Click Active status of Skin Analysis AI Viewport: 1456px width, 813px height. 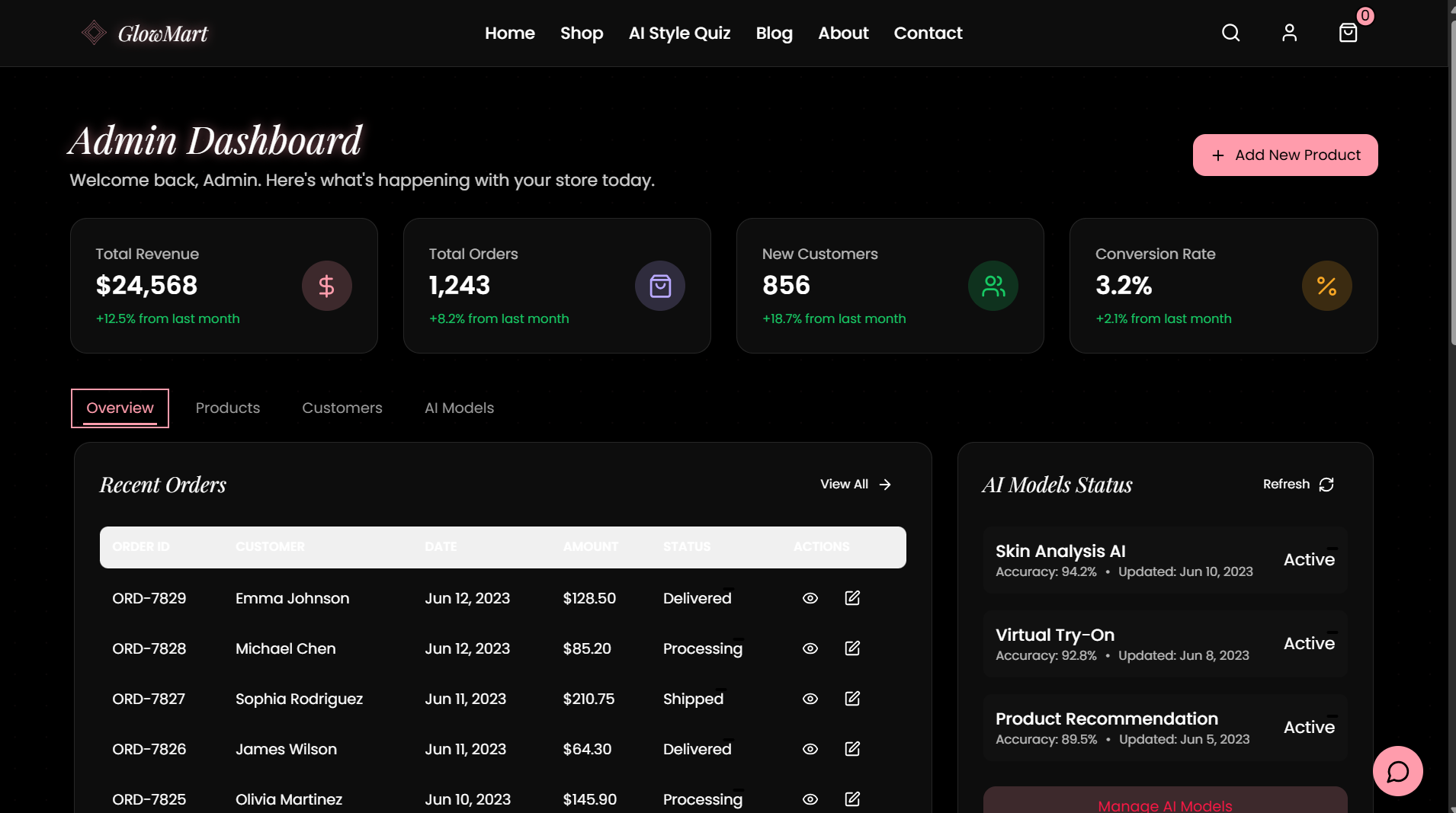(x=1309, y=560)
